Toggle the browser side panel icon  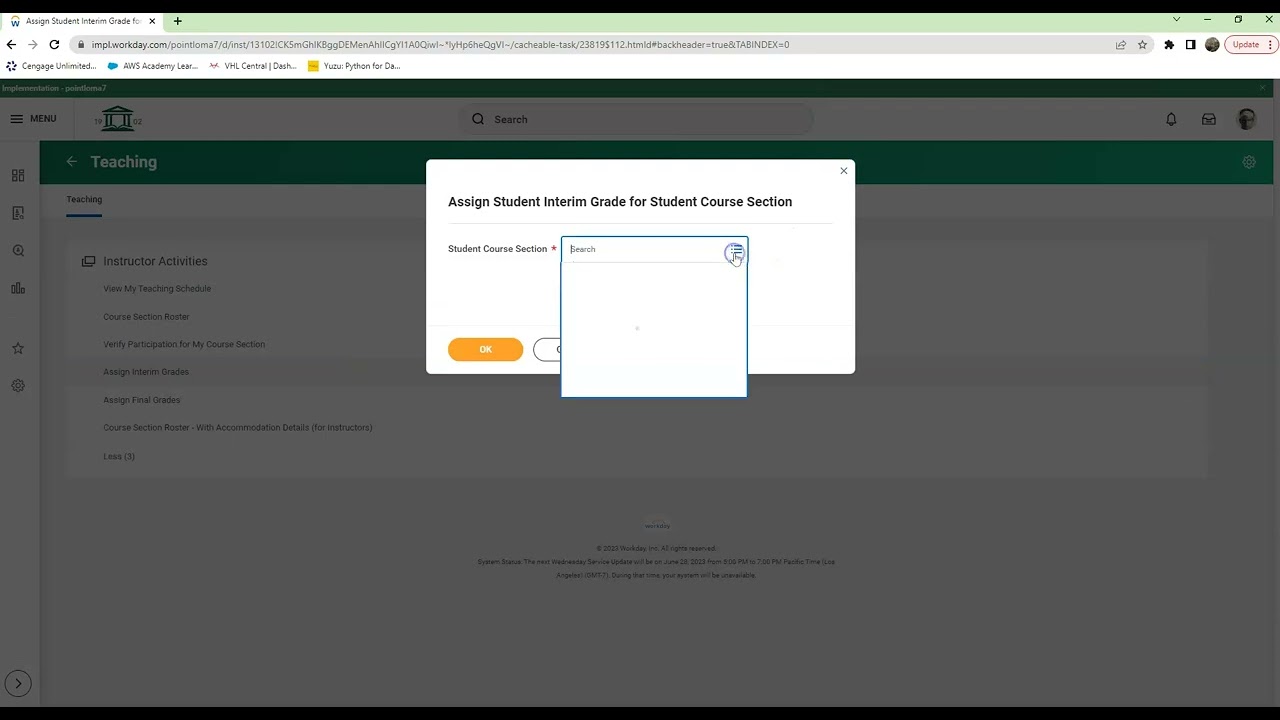point(1190,45)
